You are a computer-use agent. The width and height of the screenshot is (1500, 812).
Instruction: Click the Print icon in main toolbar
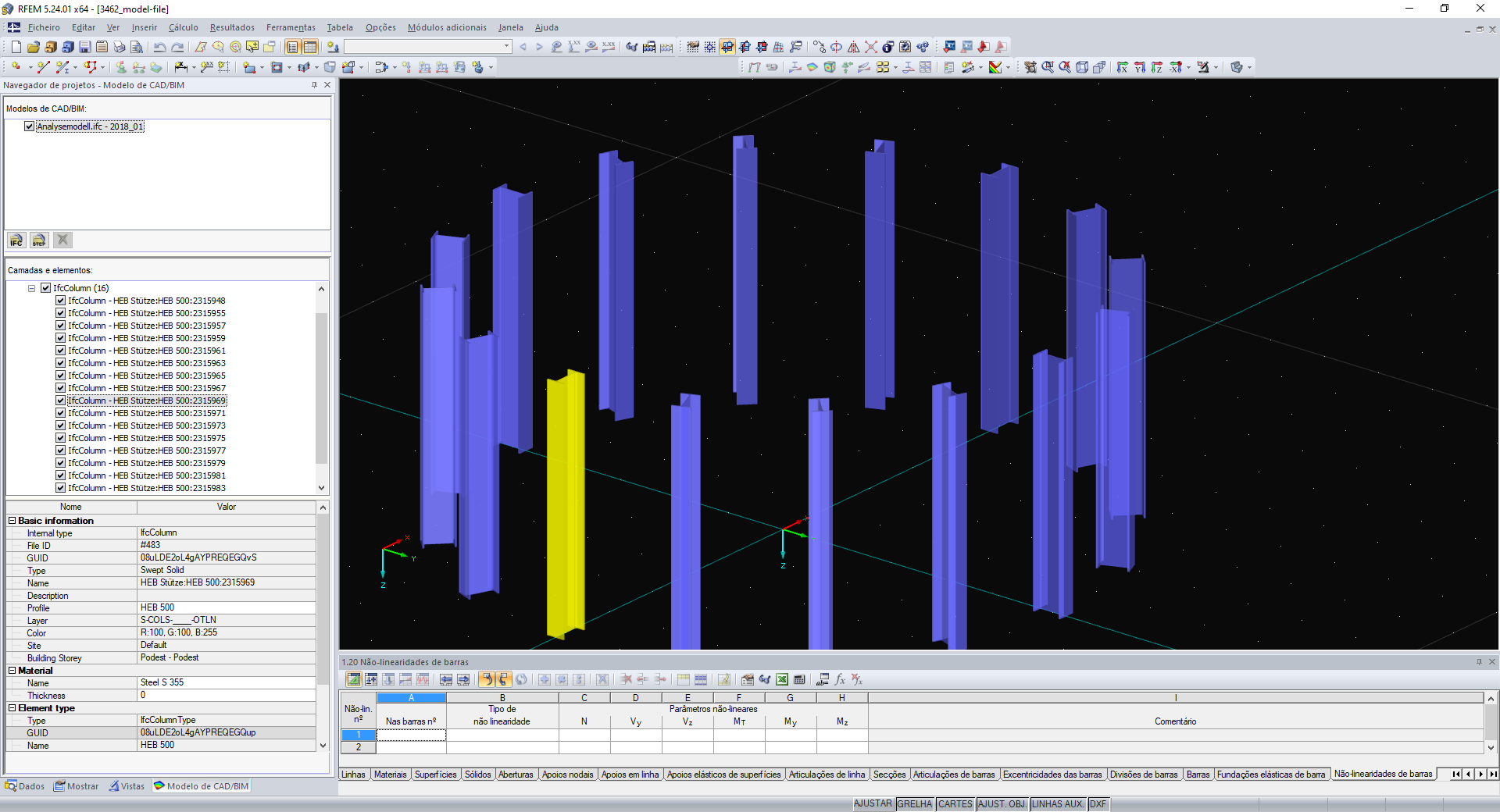coord(119,47)
